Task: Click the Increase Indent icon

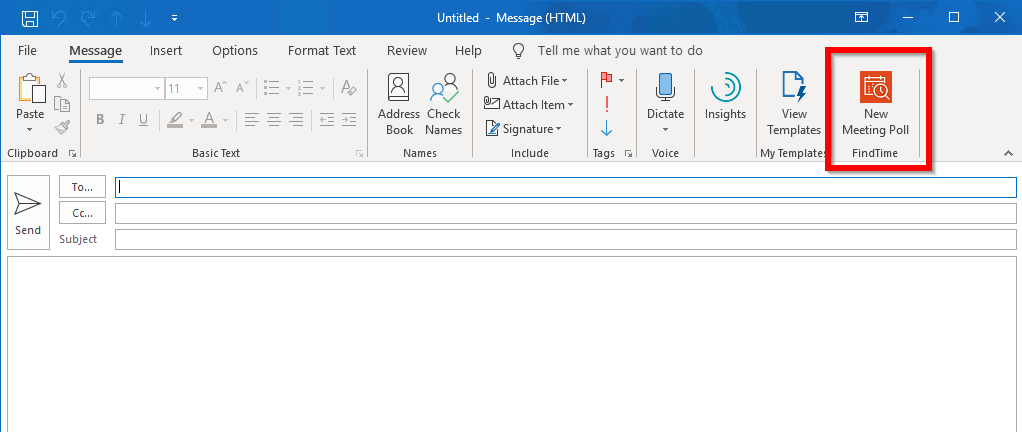Action: point(349,119)
